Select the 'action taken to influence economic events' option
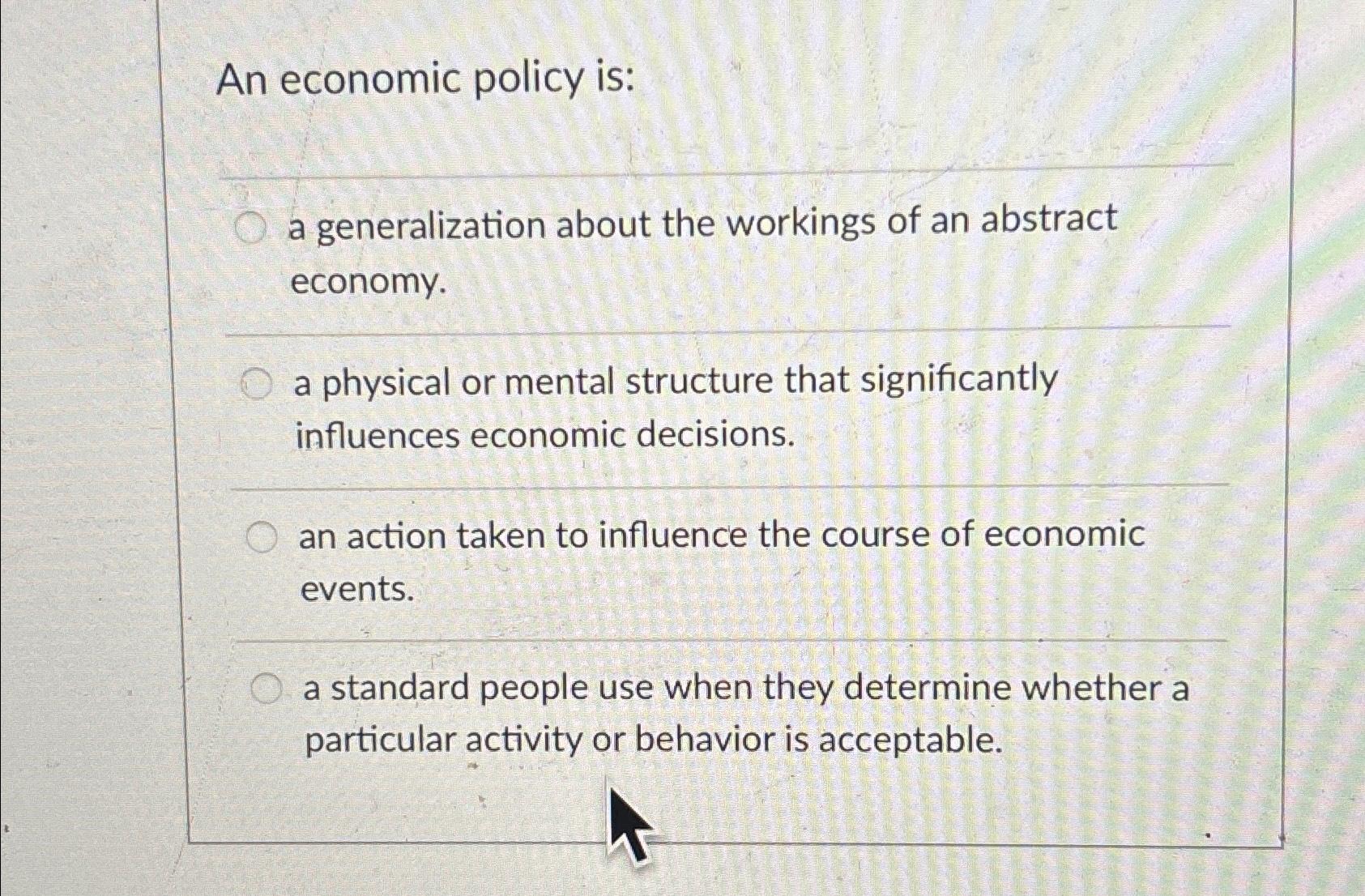Viewport: 1365px width, 896px height. point(262,535)
